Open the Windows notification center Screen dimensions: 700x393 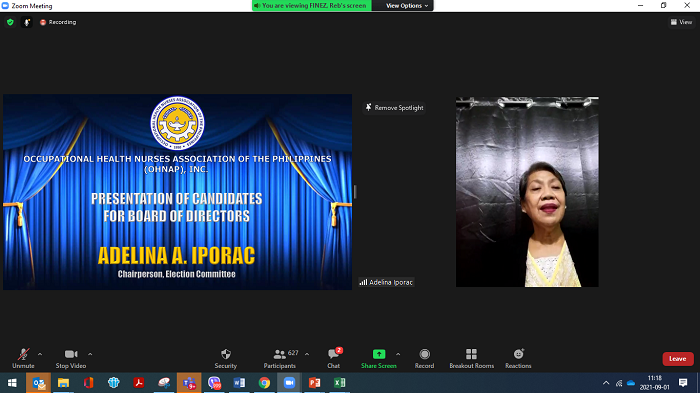pyautogui.click(x=683, y=383)
